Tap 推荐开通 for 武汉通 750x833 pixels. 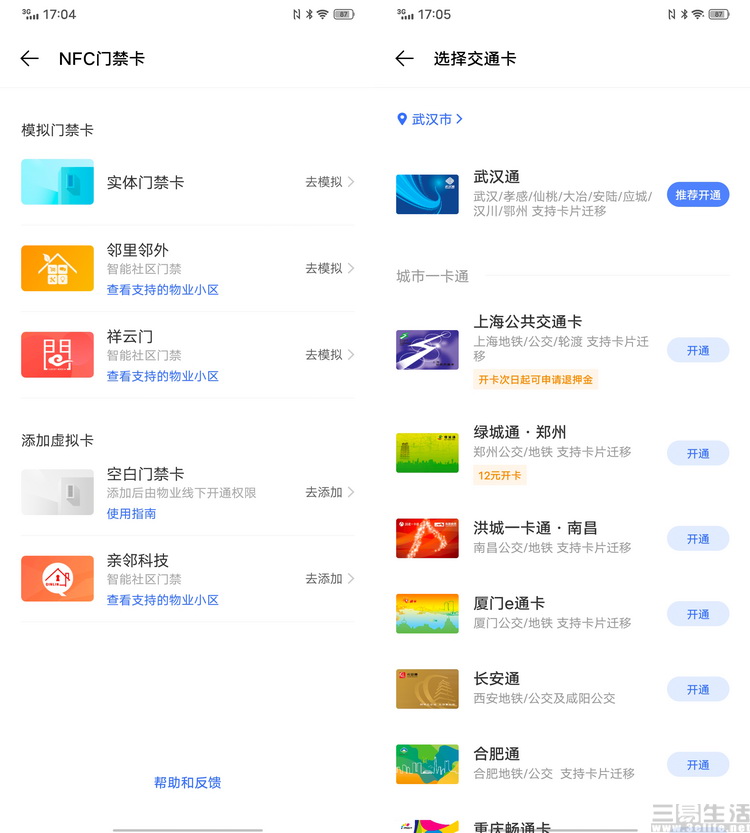pos(698,195)
